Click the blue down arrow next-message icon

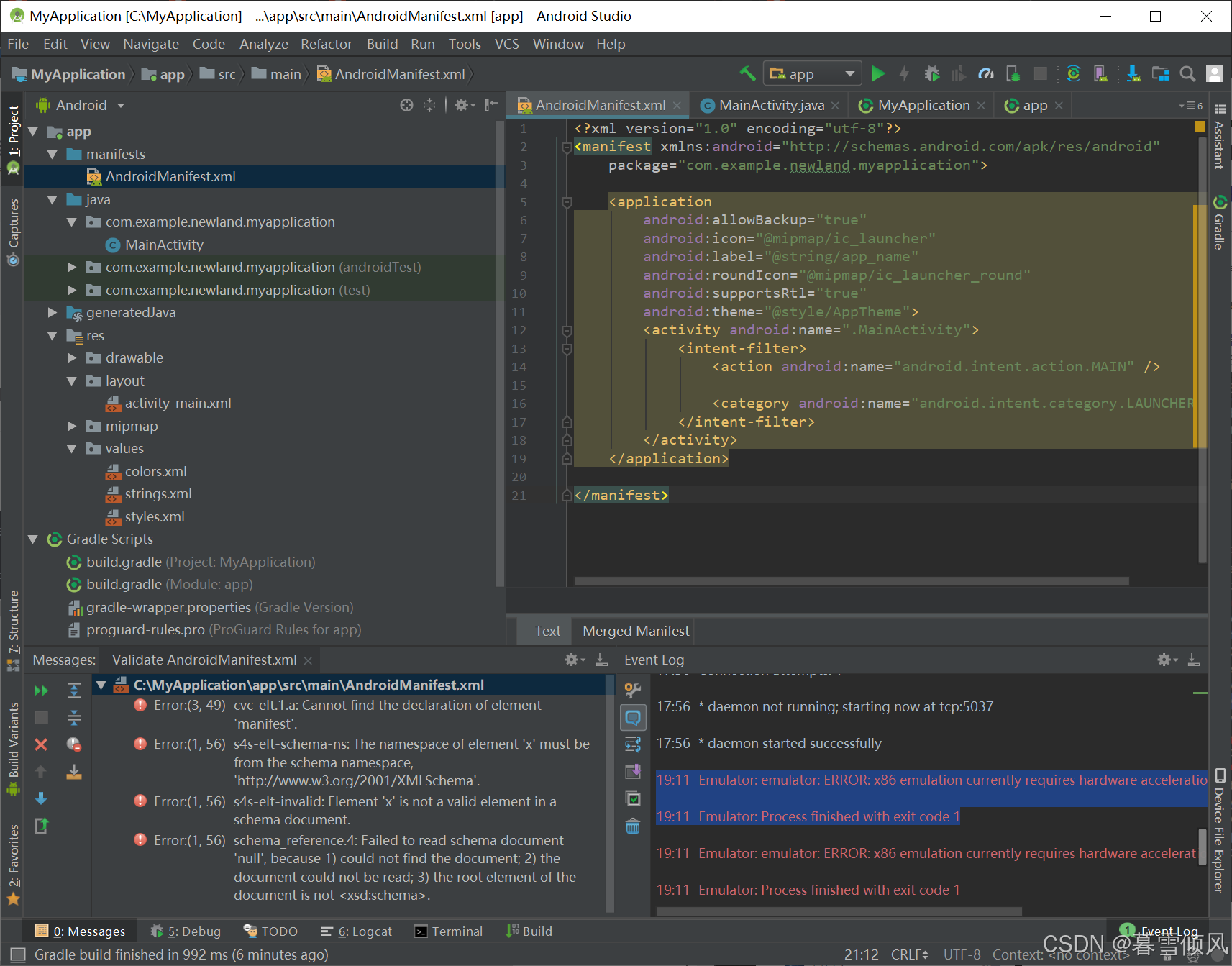coord(41,798)
